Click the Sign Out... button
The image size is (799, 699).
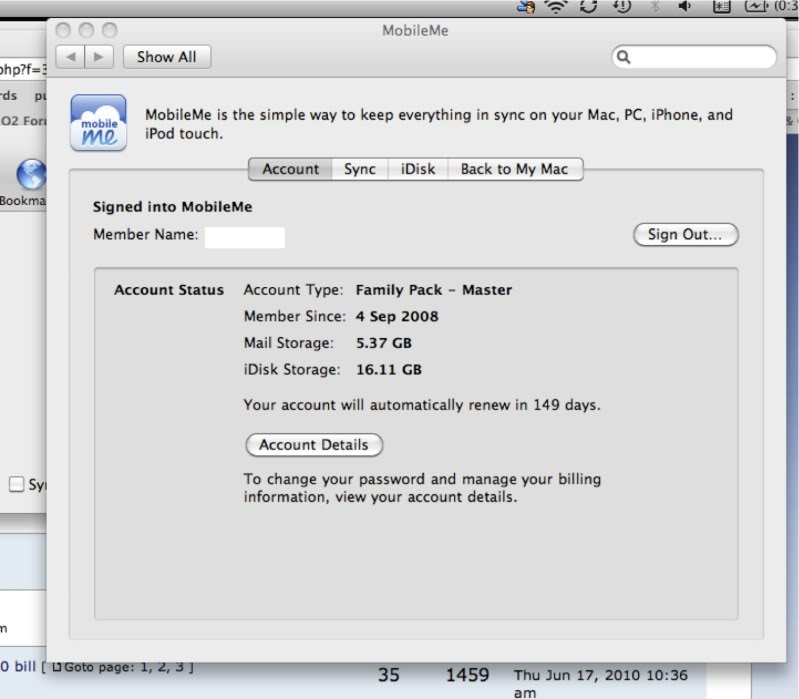[685, 234]
